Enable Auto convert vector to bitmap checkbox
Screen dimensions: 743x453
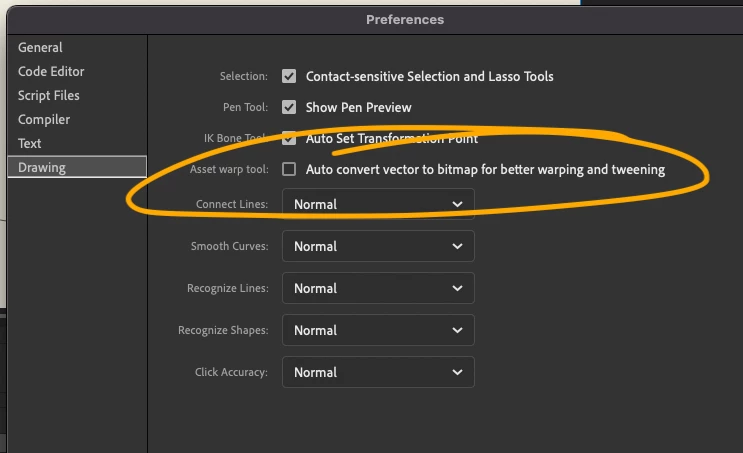[x=289, y=169]
